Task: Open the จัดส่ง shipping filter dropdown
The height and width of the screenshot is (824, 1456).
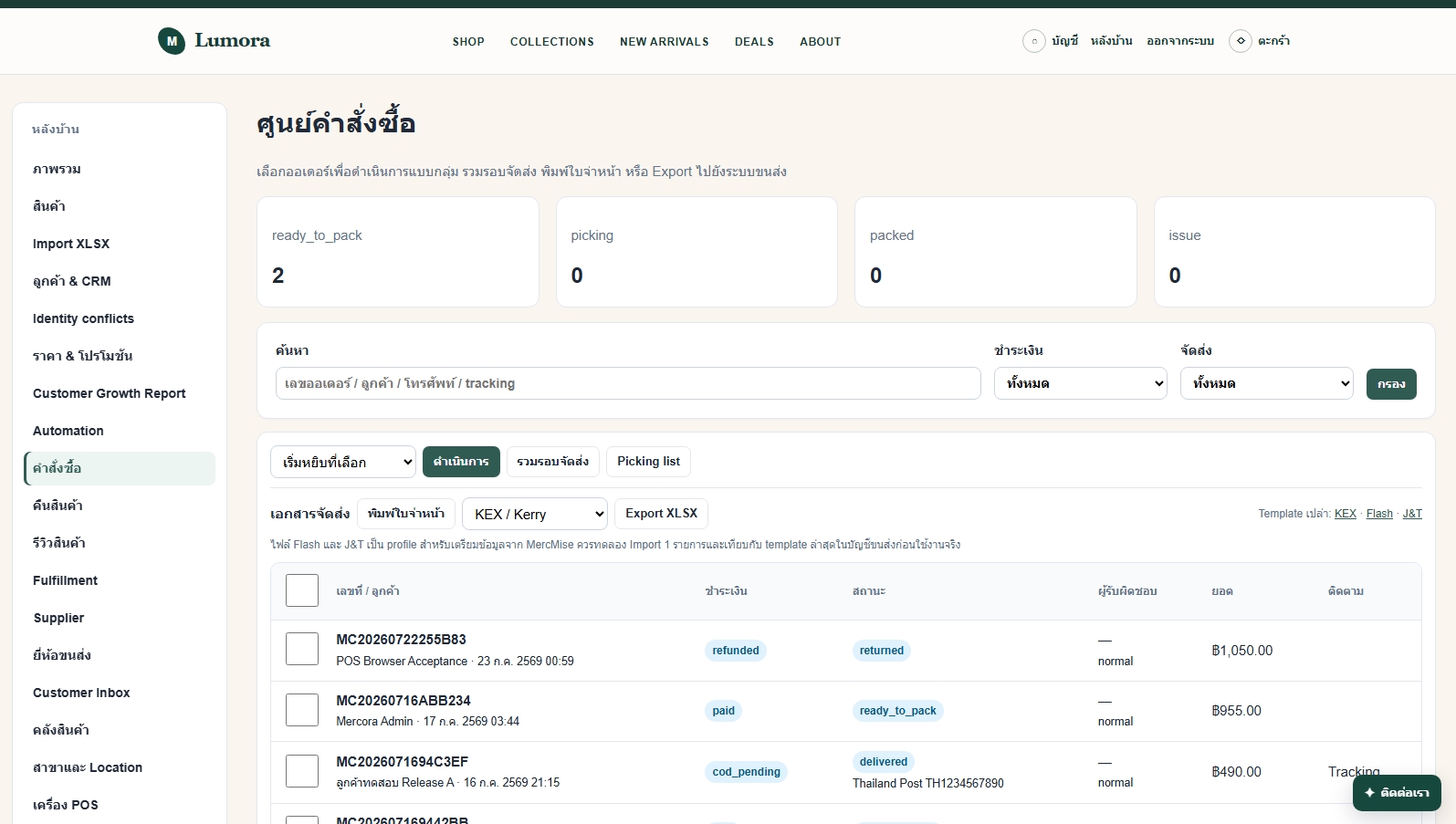Action: pyautogui.click(x=1267, y=383)
